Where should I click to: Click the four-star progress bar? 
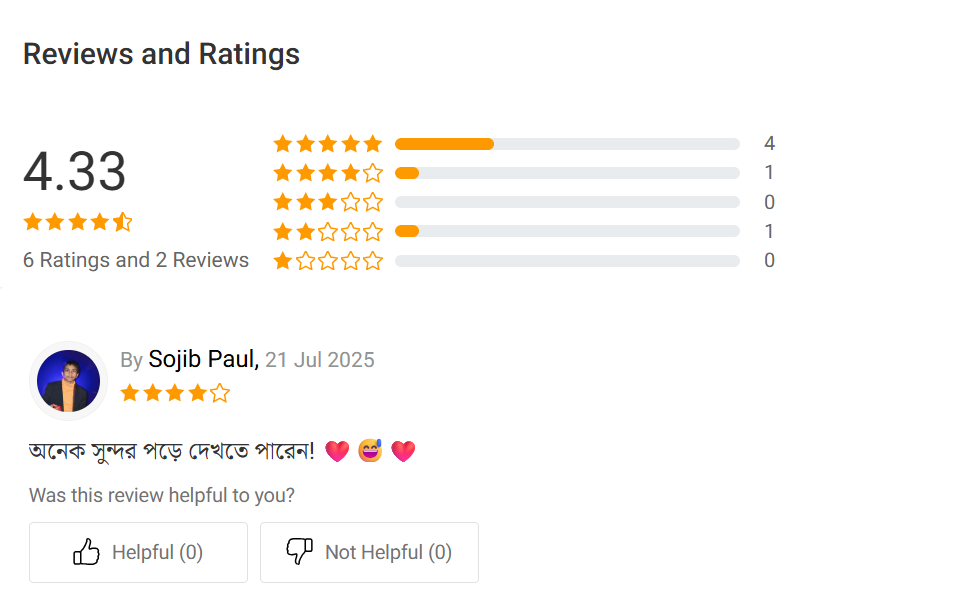coord(567,173)
